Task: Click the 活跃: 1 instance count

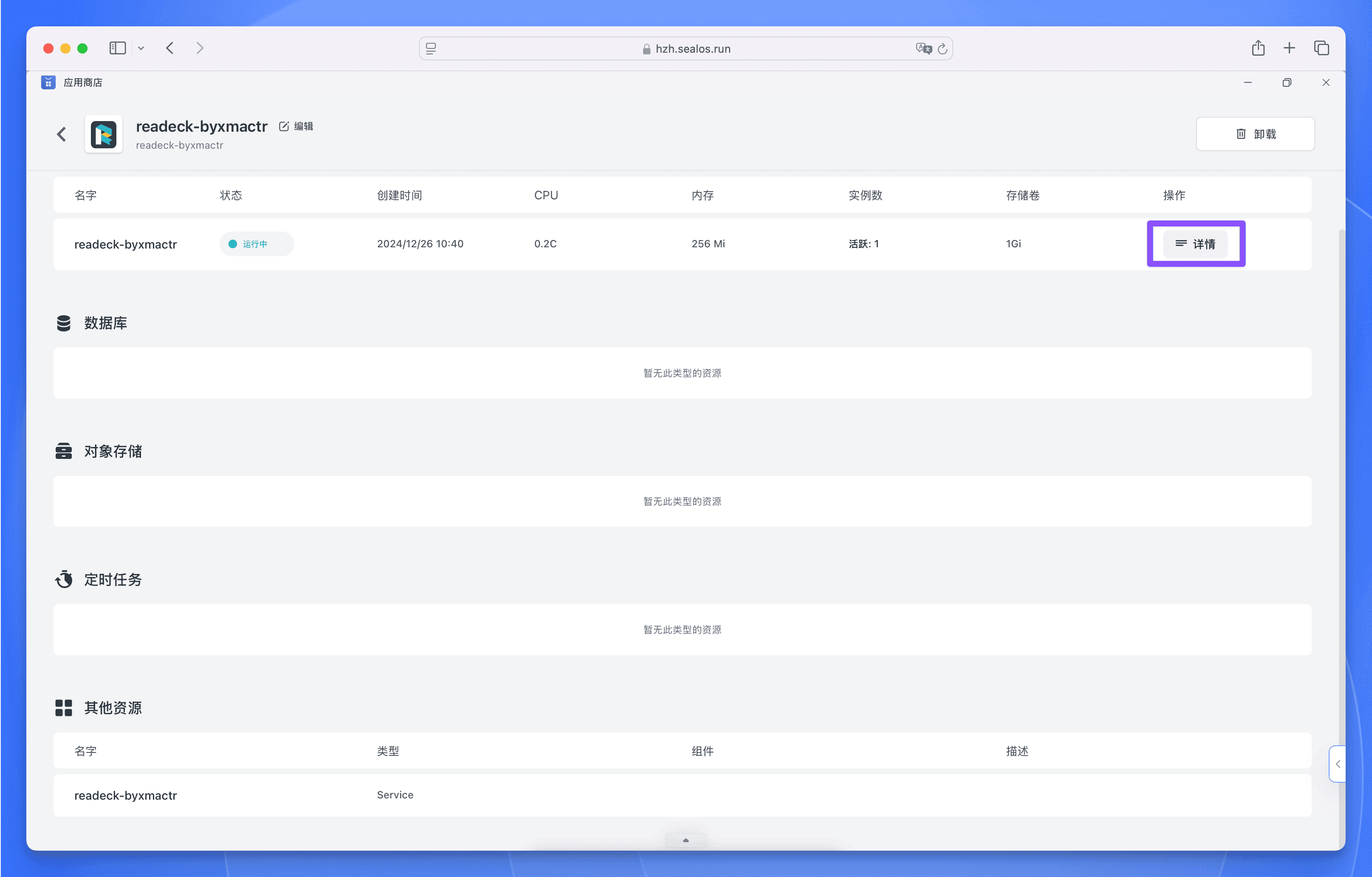Action: point(864,244)
